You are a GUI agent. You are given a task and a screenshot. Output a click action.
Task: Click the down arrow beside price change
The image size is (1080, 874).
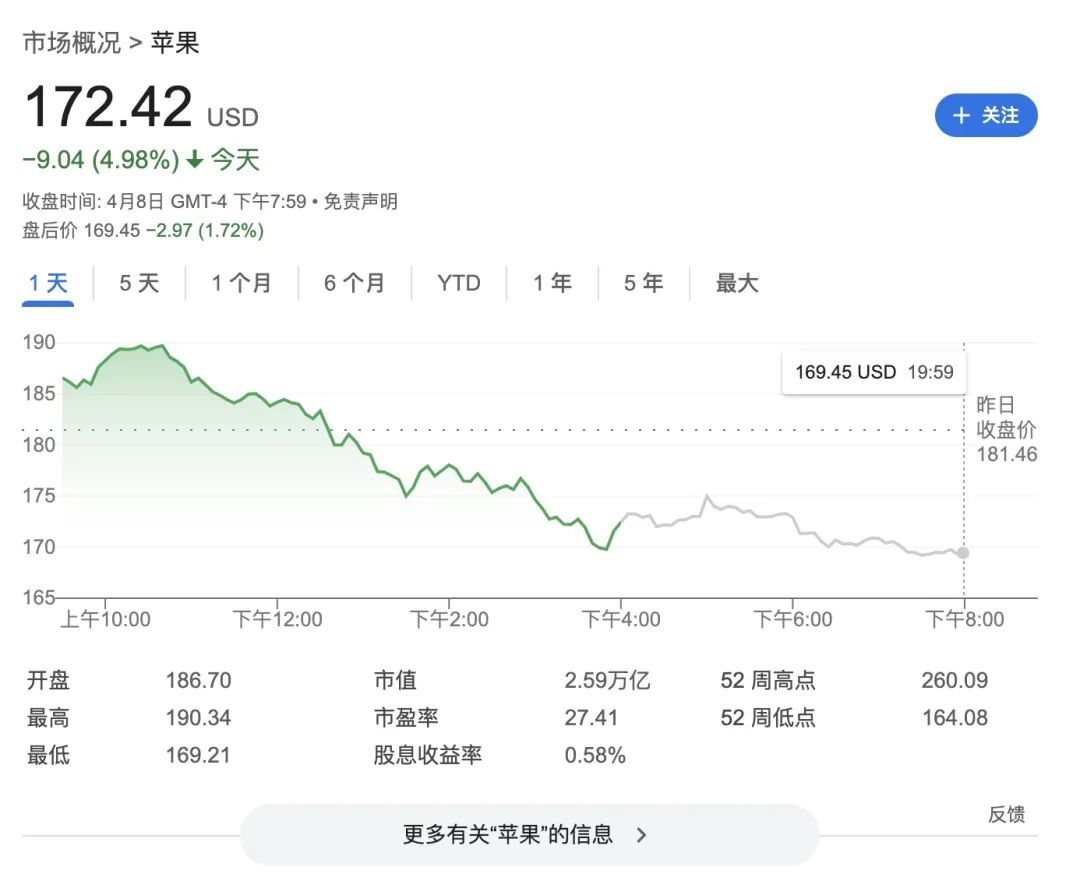pos(195,160)
